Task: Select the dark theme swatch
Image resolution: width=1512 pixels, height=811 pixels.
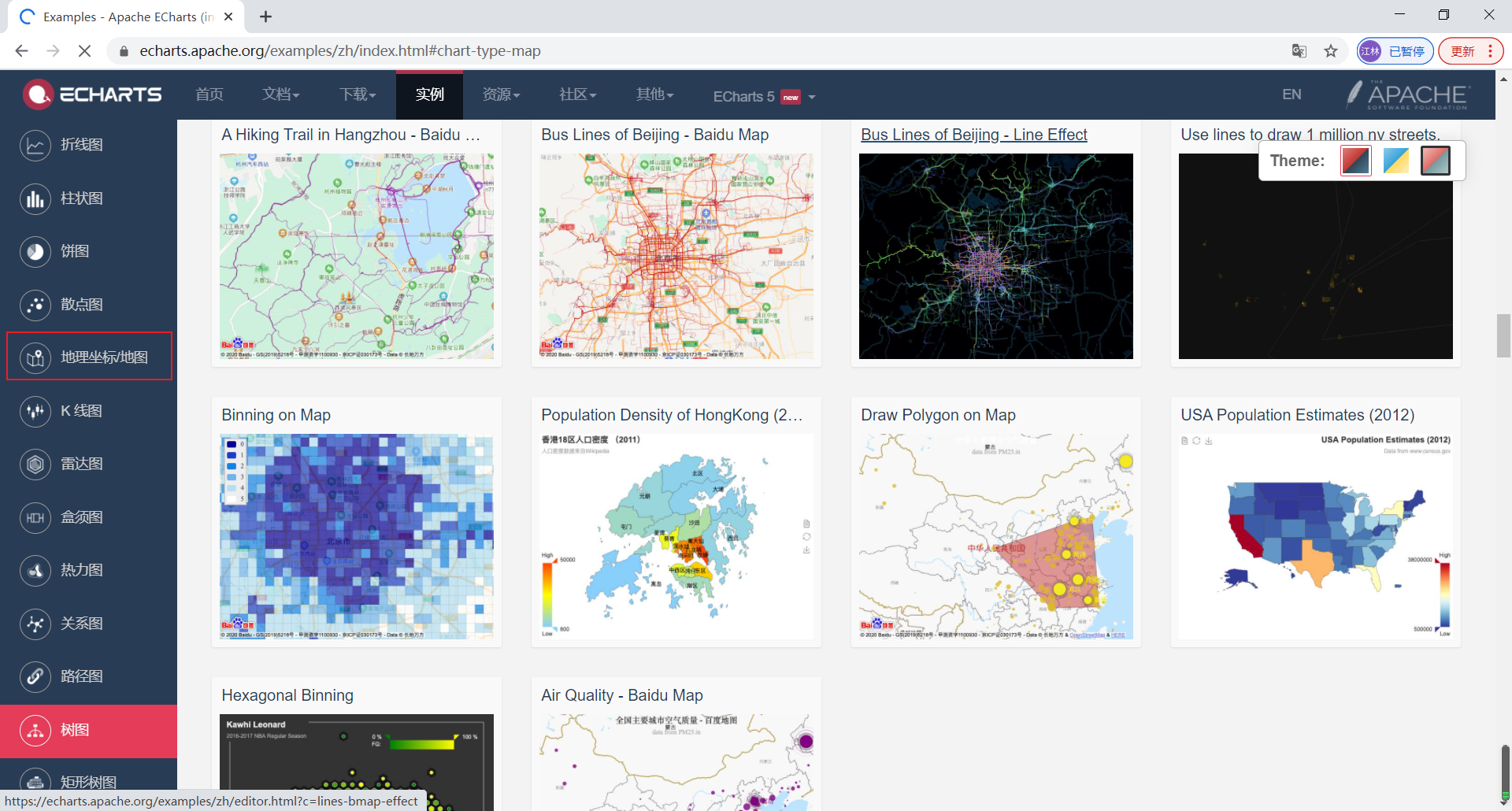Action: [x=1436, y=161]
